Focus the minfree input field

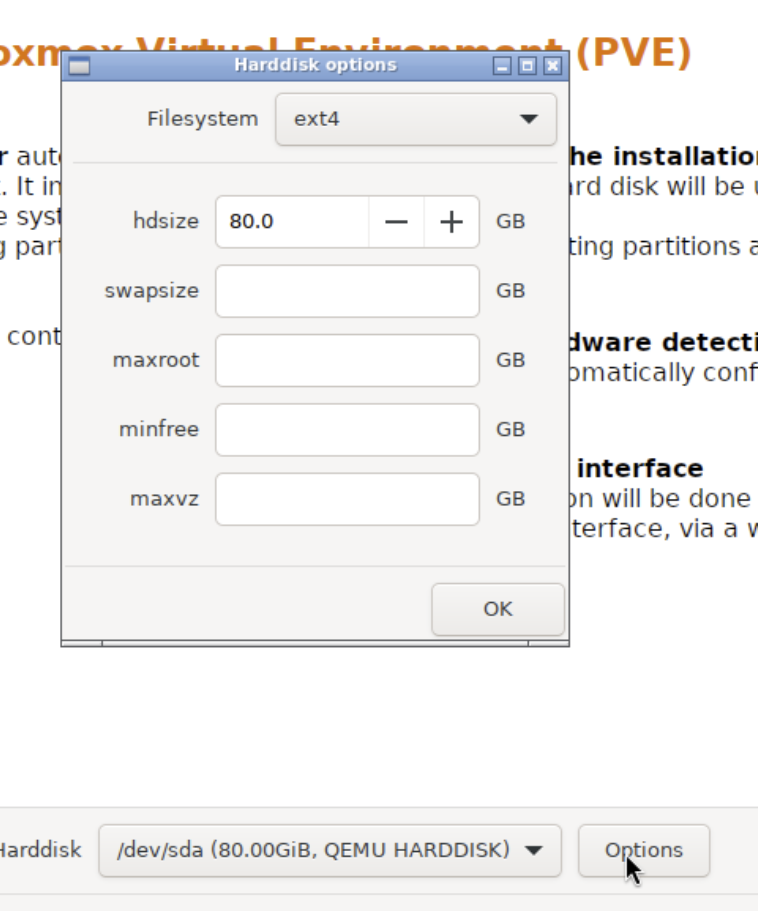347,430
